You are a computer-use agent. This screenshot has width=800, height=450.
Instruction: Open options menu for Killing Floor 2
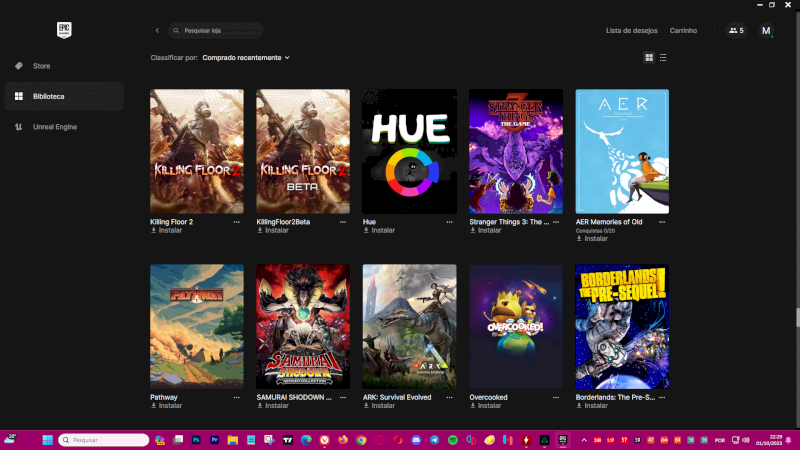click(236, 222)
